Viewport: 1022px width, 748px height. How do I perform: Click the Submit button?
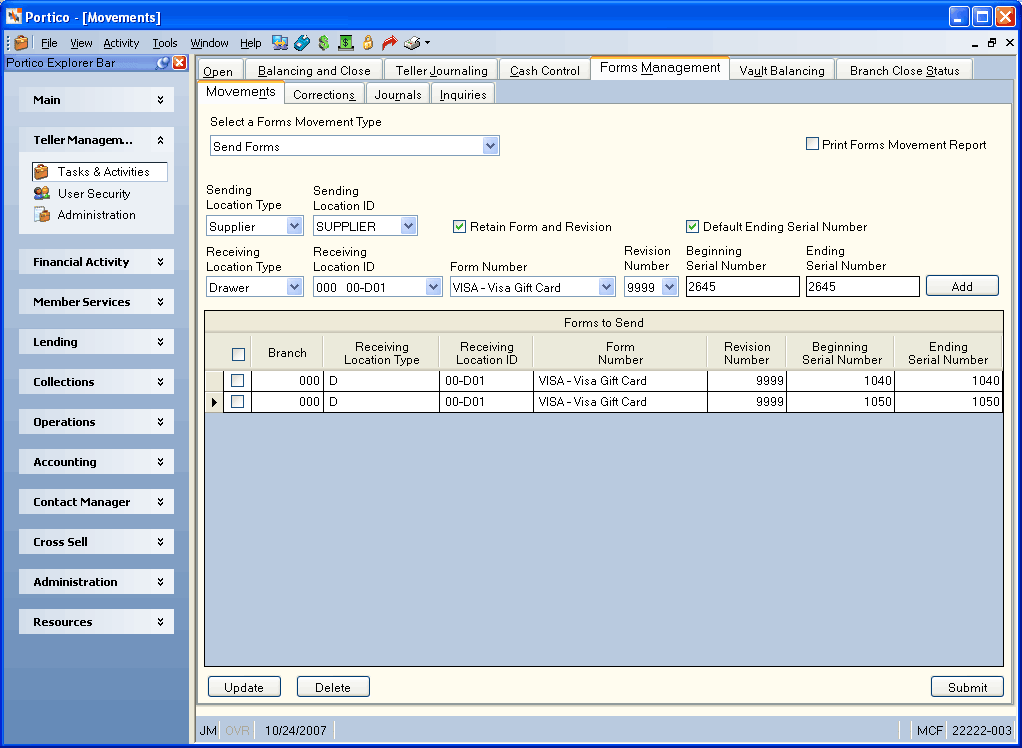click(x=967, y=687)
